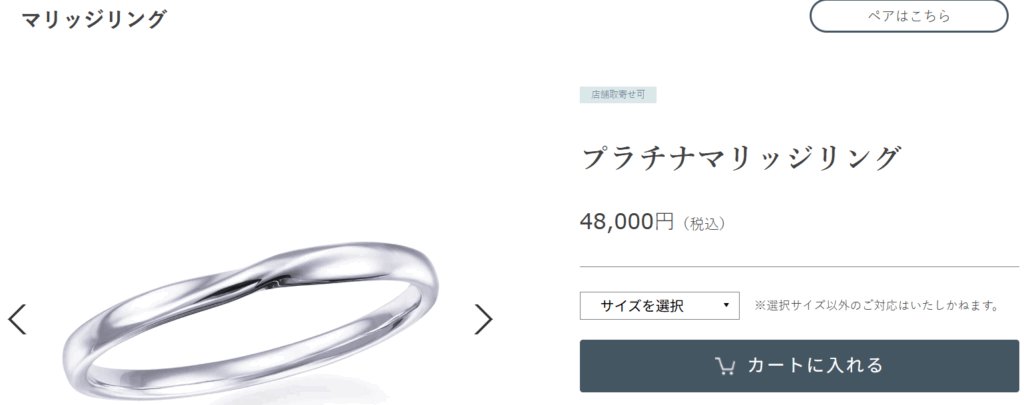1024x405 pixels.
Task: Add the ring with カートに入れる button
Action: click(799, 366)
